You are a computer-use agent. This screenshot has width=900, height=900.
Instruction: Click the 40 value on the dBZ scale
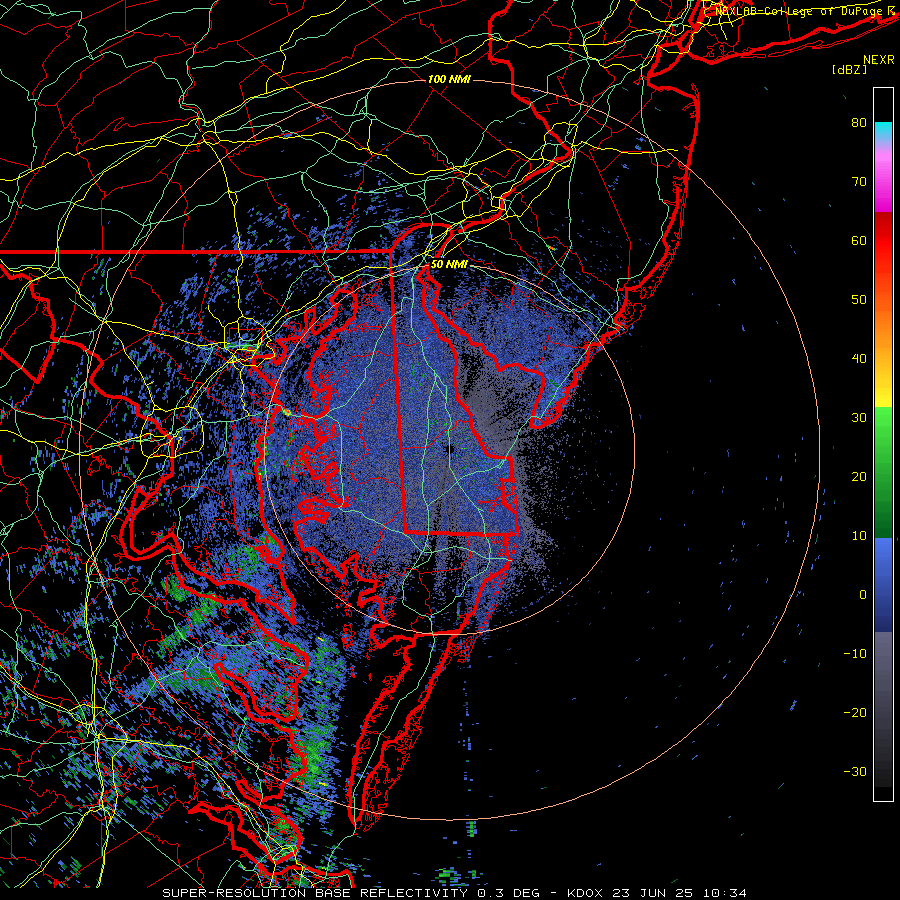tap(859, 359)
